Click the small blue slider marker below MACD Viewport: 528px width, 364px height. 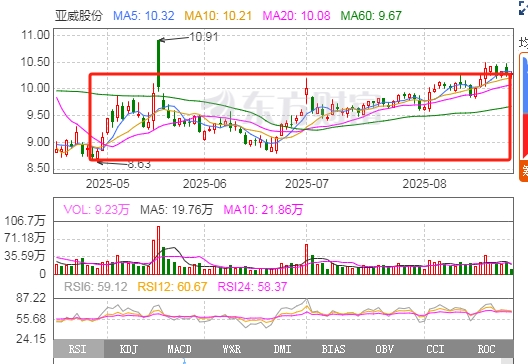[x=184, y=361]
